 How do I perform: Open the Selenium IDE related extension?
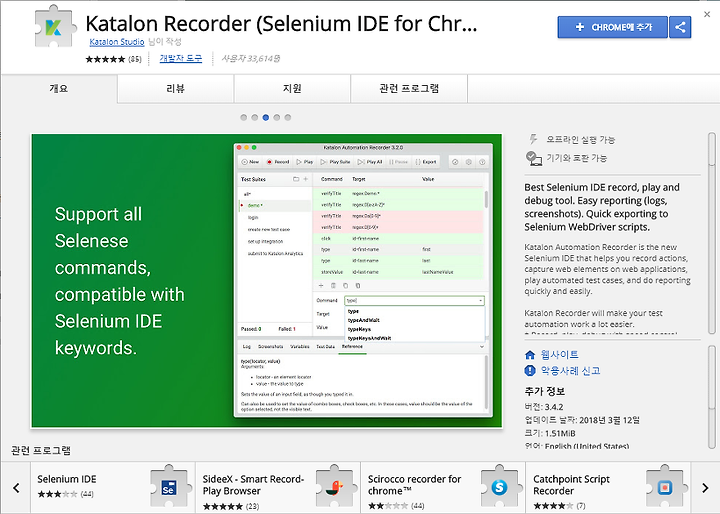point(113,488)
